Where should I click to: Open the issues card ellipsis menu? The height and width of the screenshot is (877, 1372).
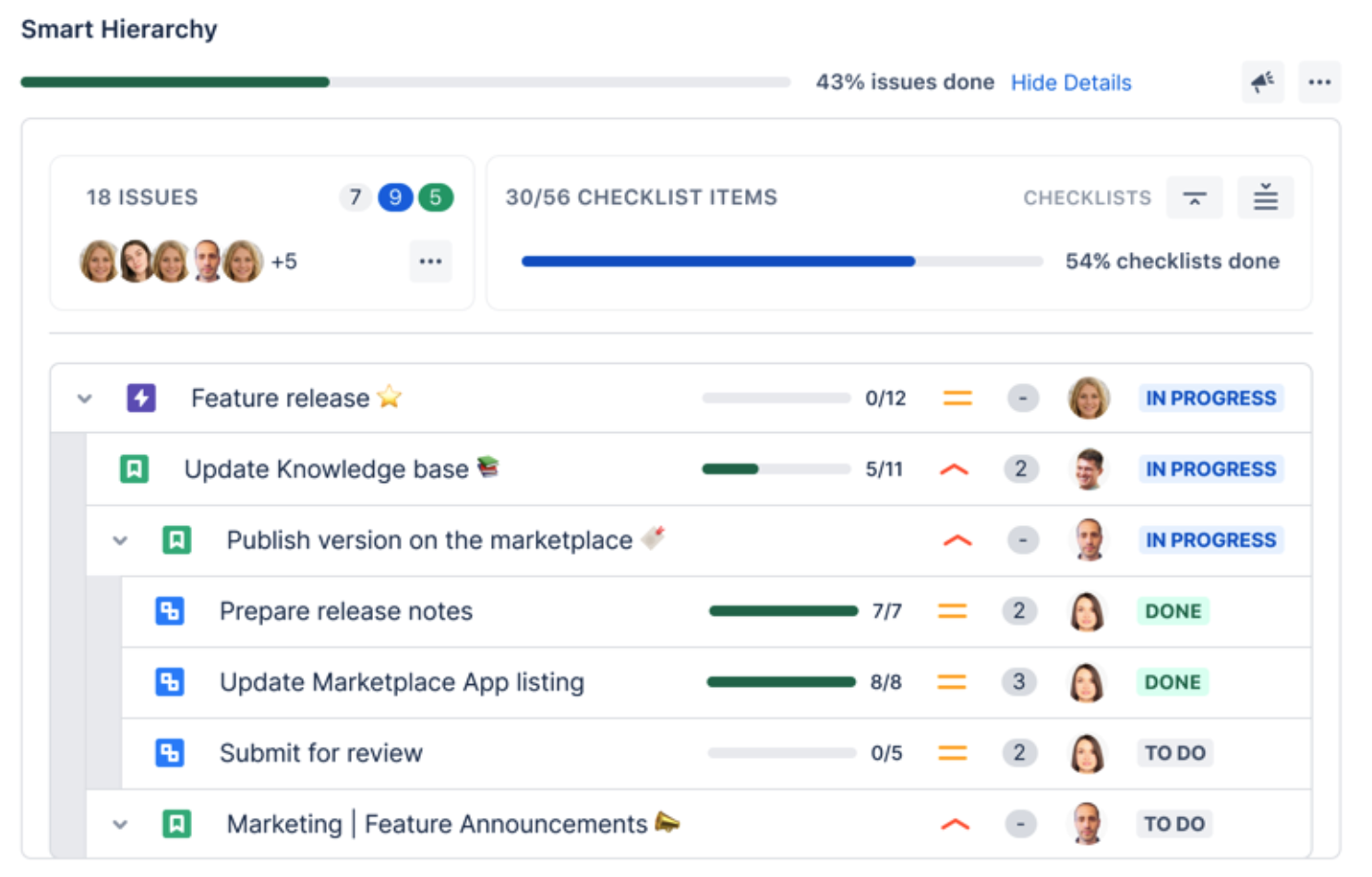point(430,261)
